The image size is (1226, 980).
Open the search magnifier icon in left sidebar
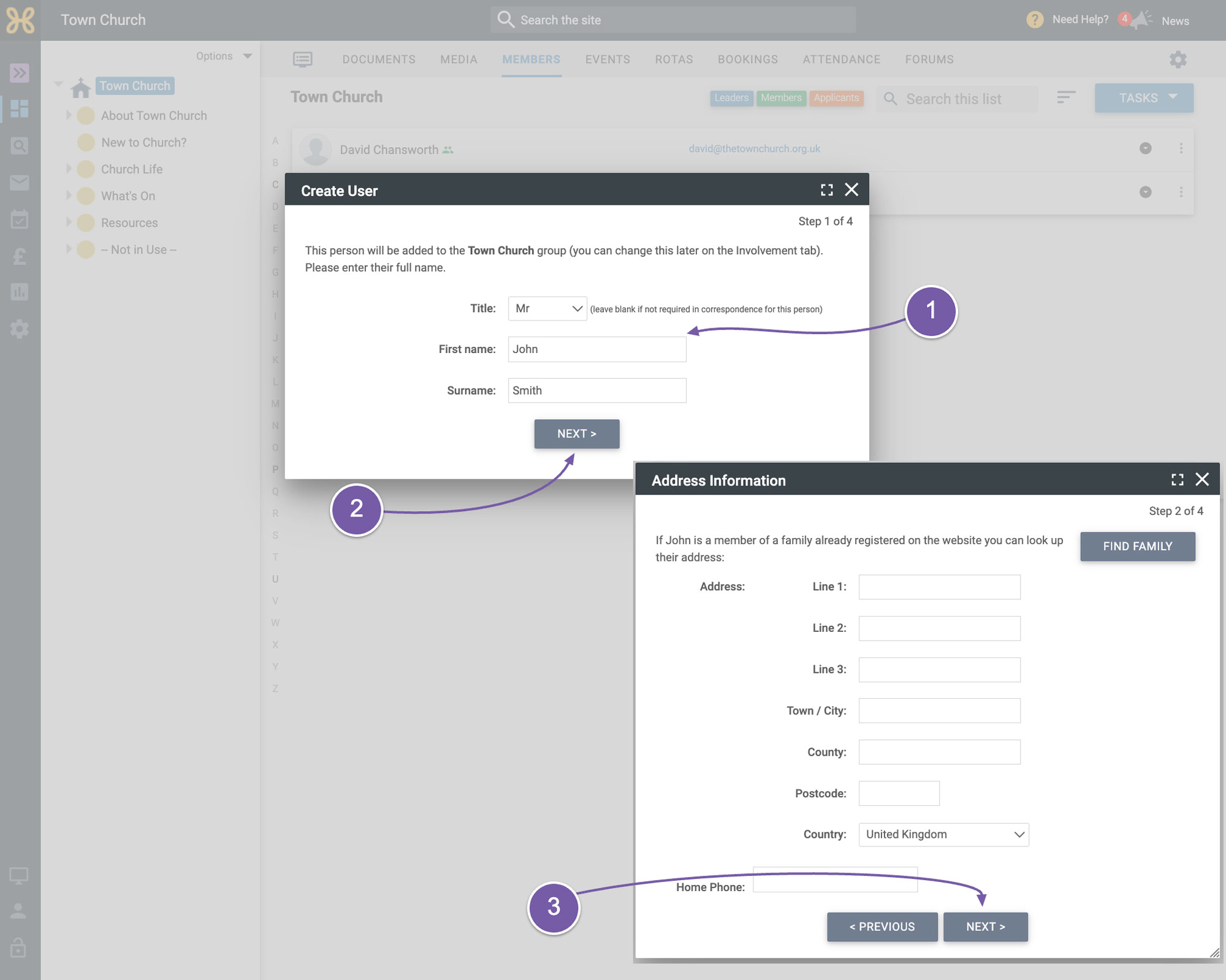click(x=20, y=146)
